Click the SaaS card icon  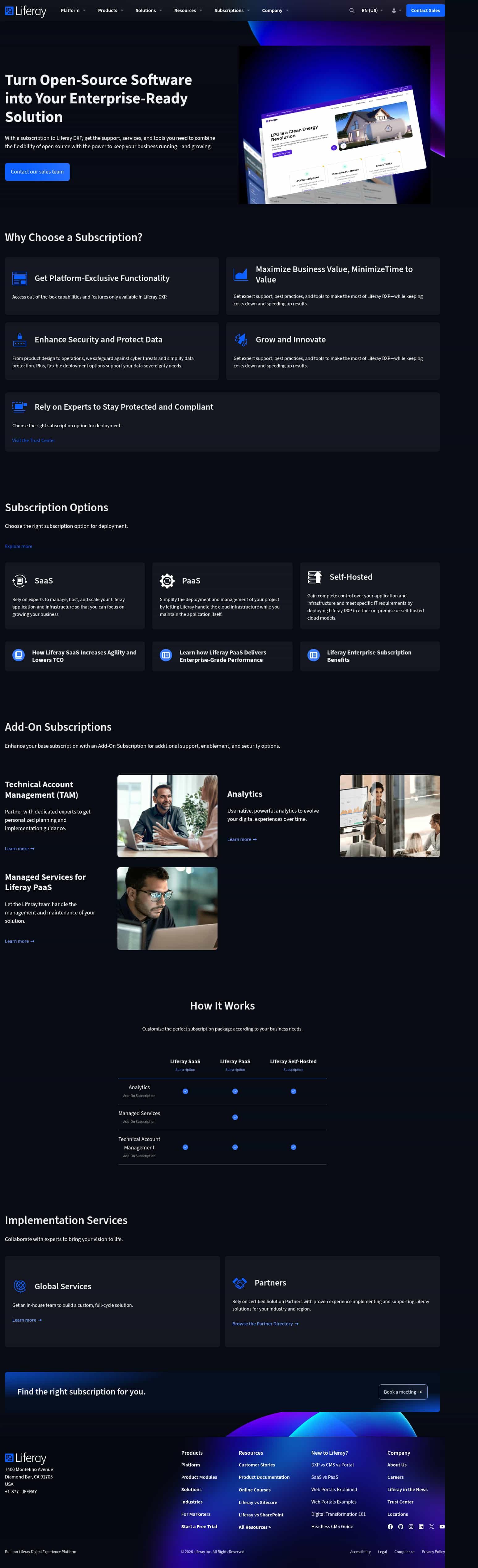(19, 581)
